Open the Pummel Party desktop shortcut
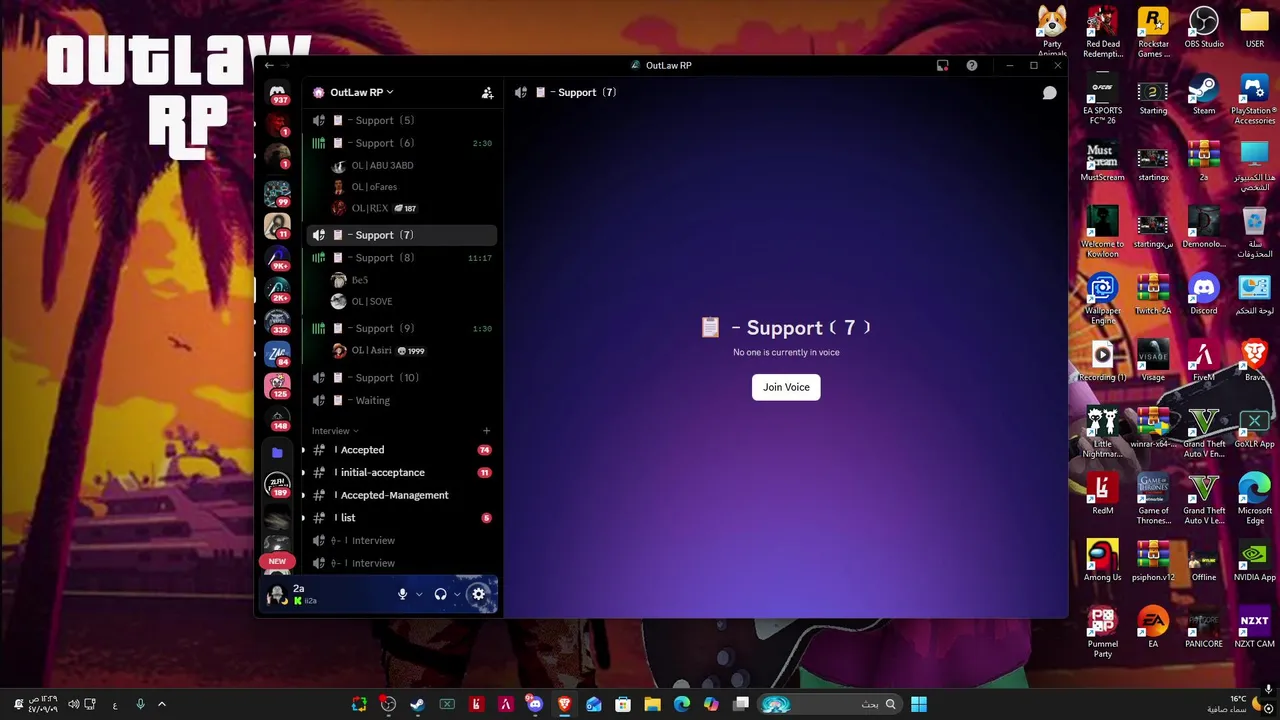1280x720 pixels. point(1102,633)
